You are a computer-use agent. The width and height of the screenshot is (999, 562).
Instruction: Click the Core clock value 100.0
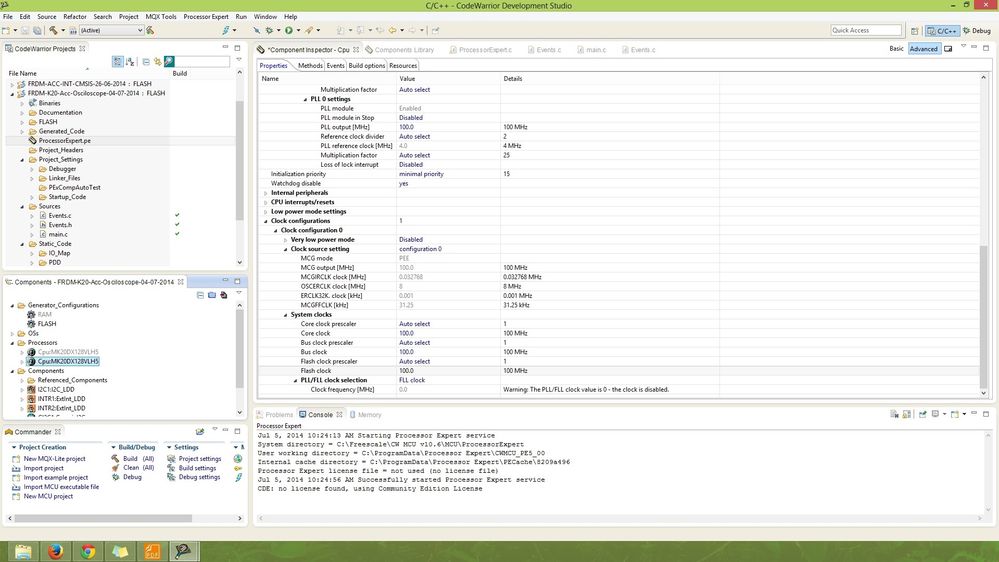pyautogui.click(x=406, y=333)
